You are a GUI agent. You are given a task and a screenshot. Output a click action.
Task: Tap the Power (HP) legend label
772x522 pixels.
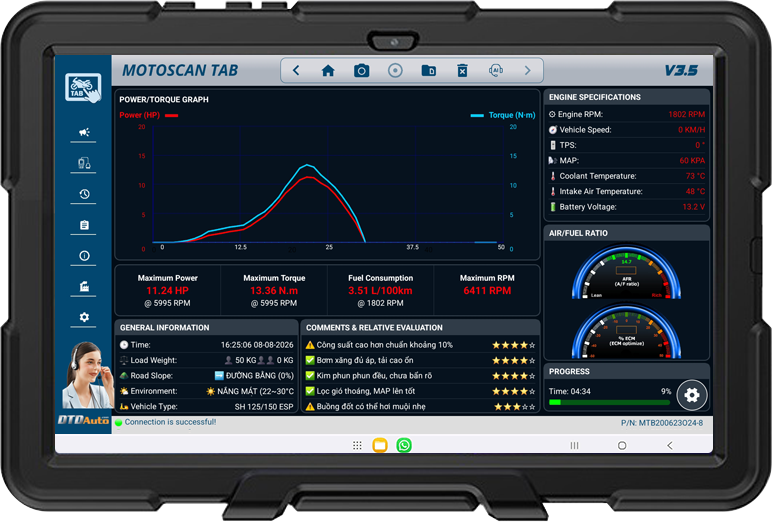coord(139,115)
